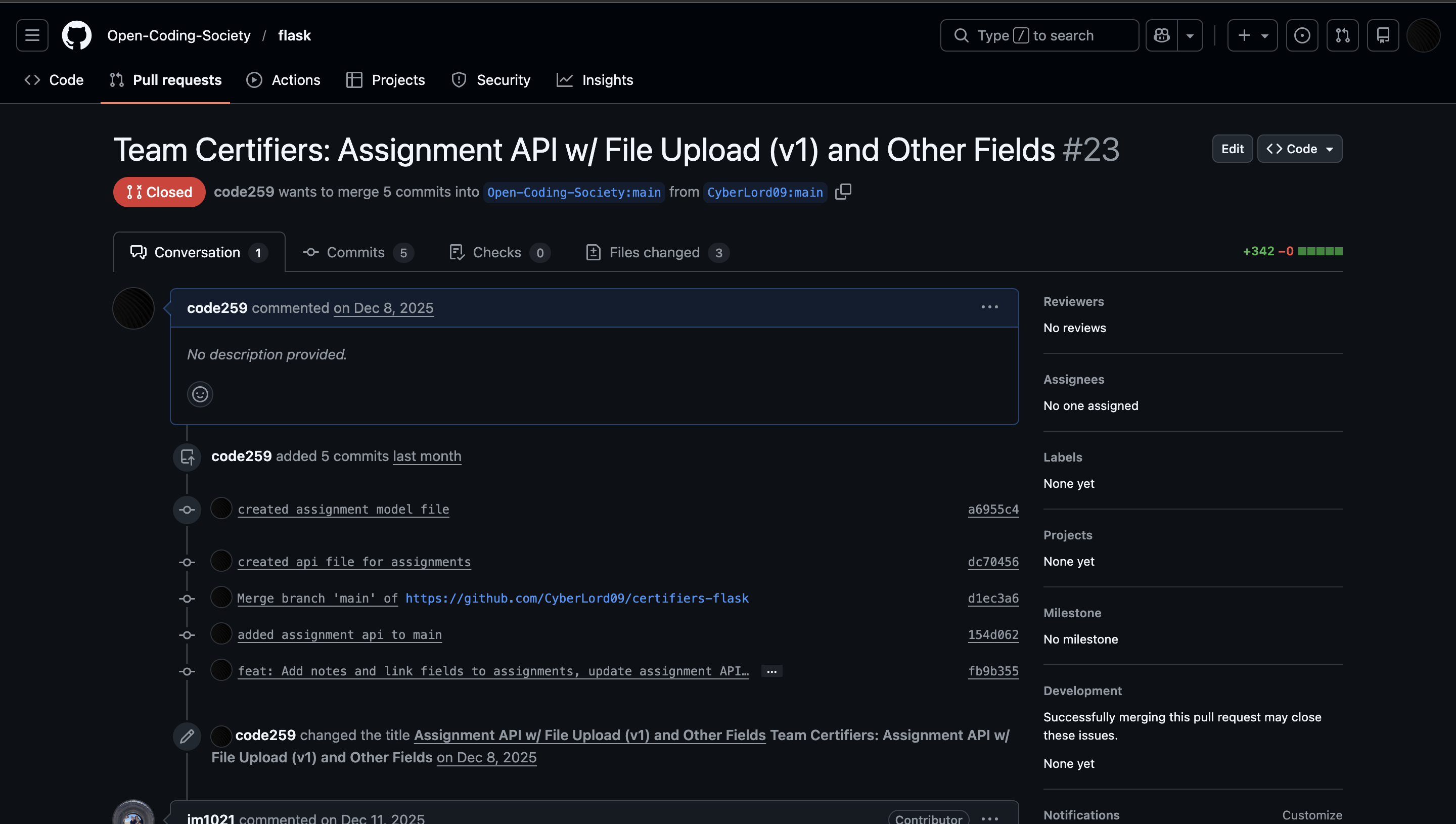This screenshot has width=1456, height=824.
Task: Open commit hash a6955c4 link
Action: coord(992,510)
